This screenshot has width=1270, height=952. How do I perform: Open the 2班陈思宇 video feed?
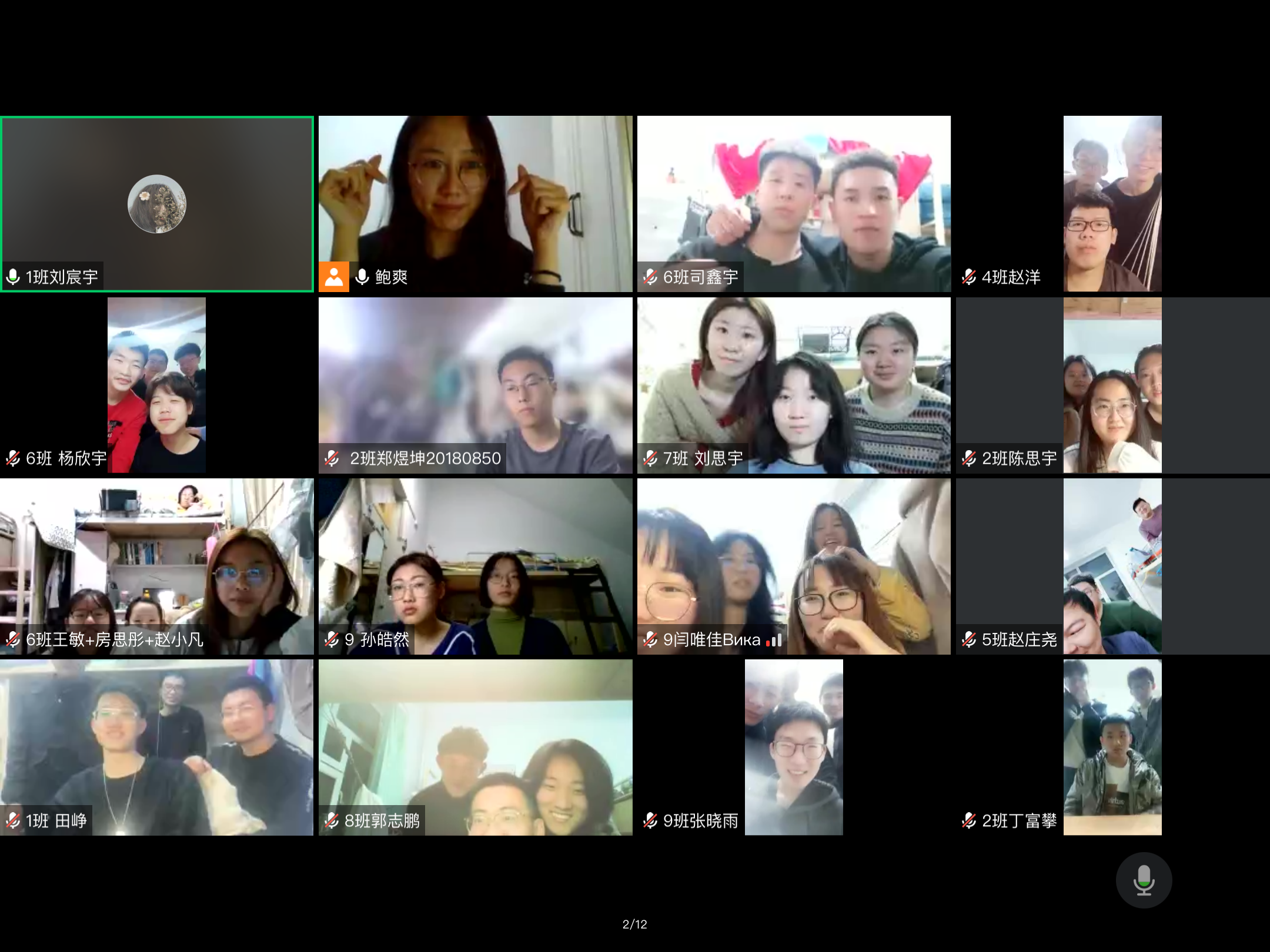(x=1112, y=386)
